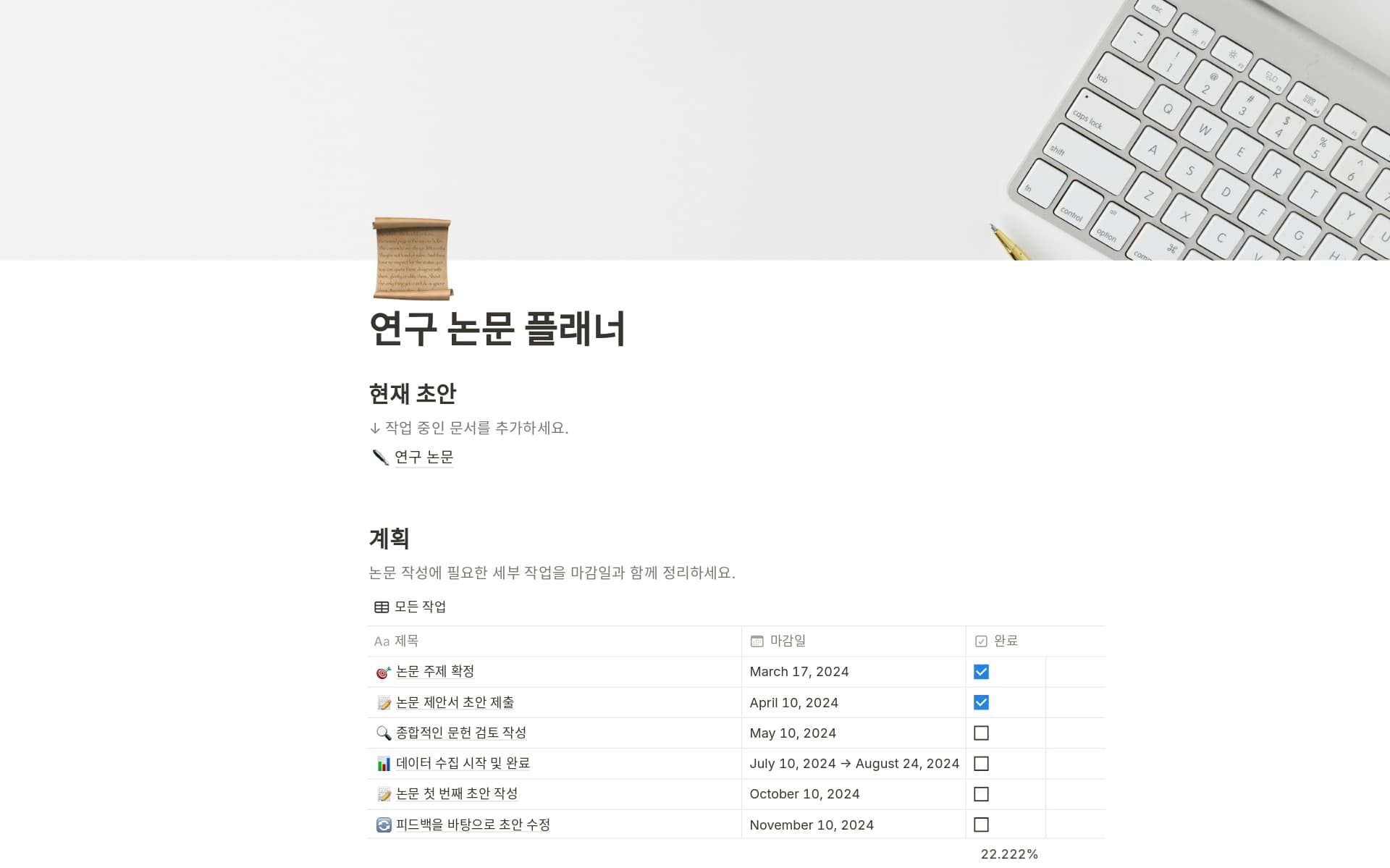Open the 완료 column header menu
Viewport: 1390px width, 868px height.
pos(1005,641)
